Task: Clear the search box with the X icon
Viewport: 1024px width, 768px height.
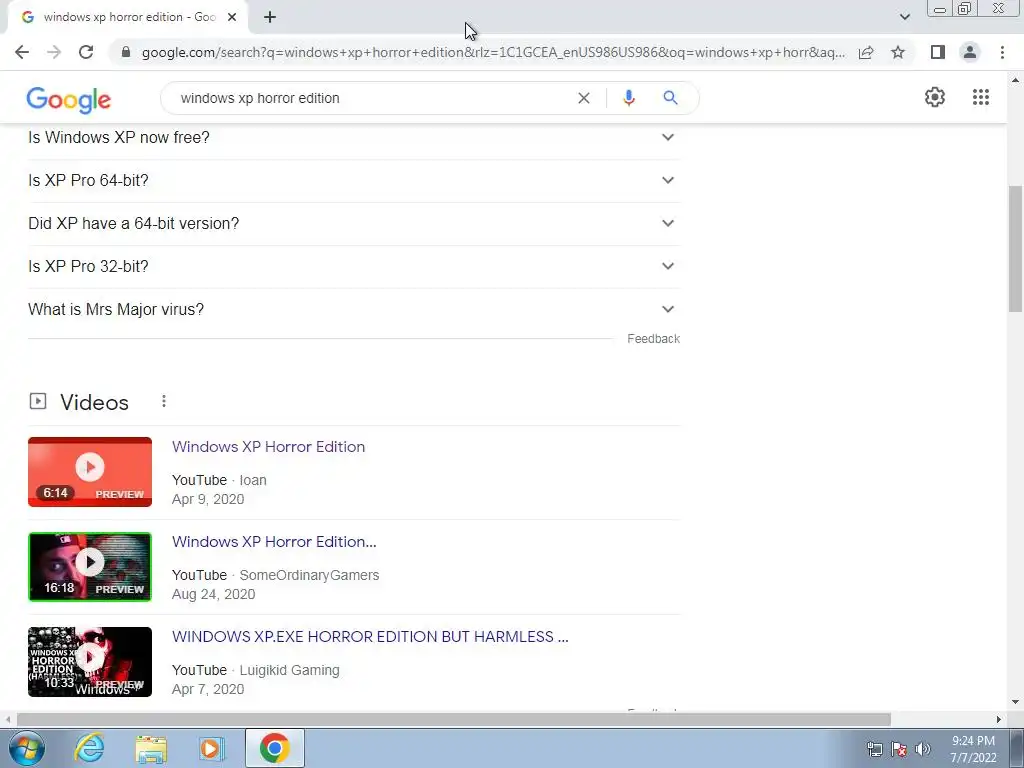Action: click(x=584, y=98)
